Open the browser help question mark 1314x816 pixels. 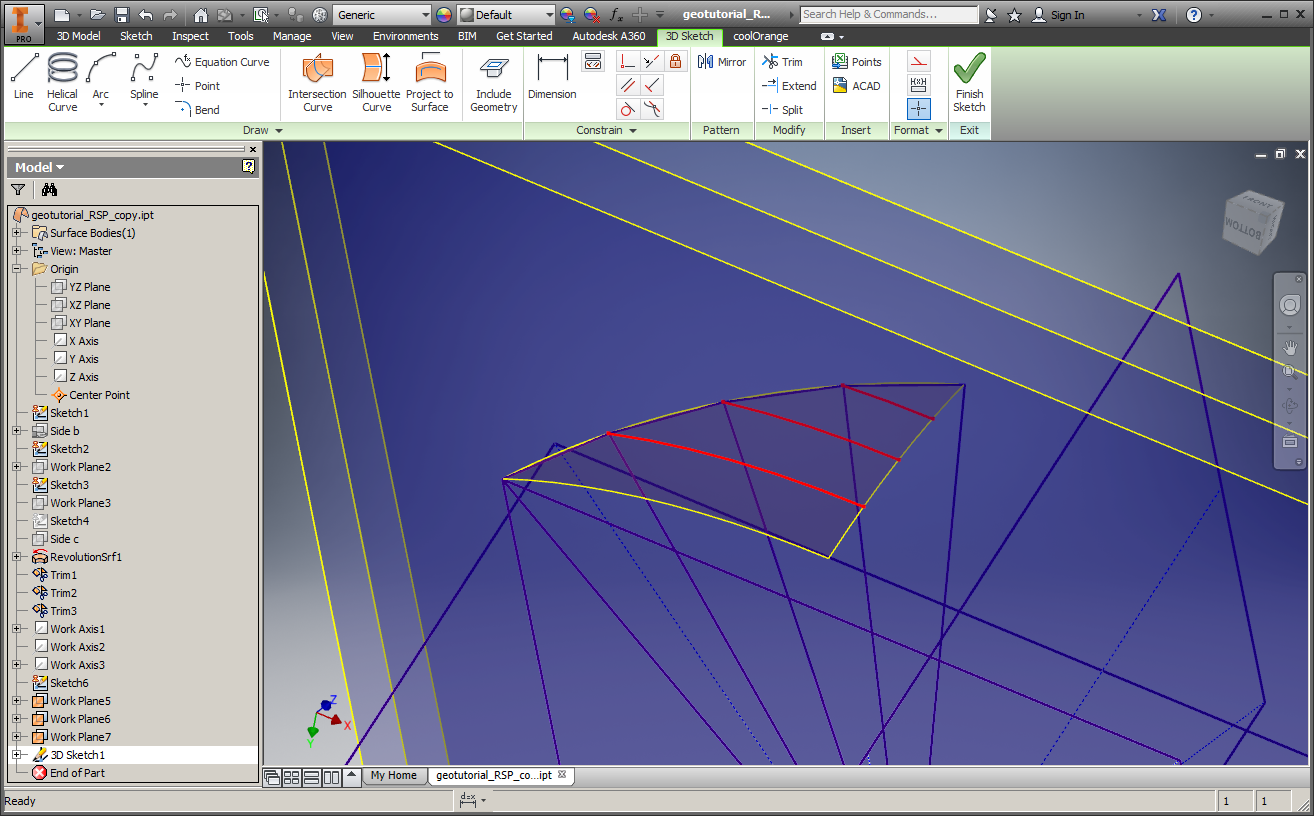[249, 167]
